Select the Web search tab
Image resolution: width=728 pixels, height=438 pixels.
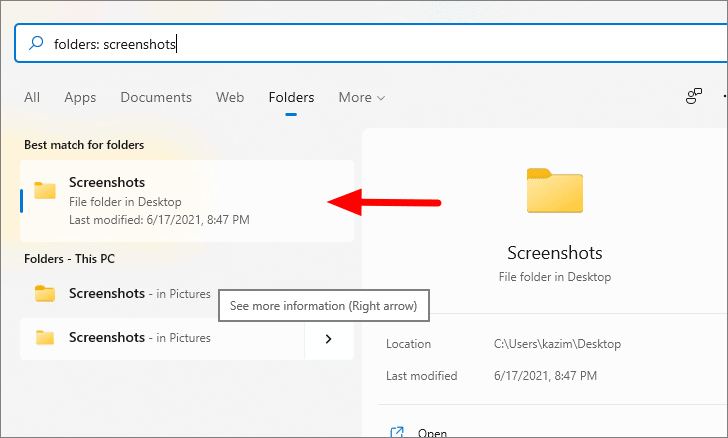pos(230,97)
